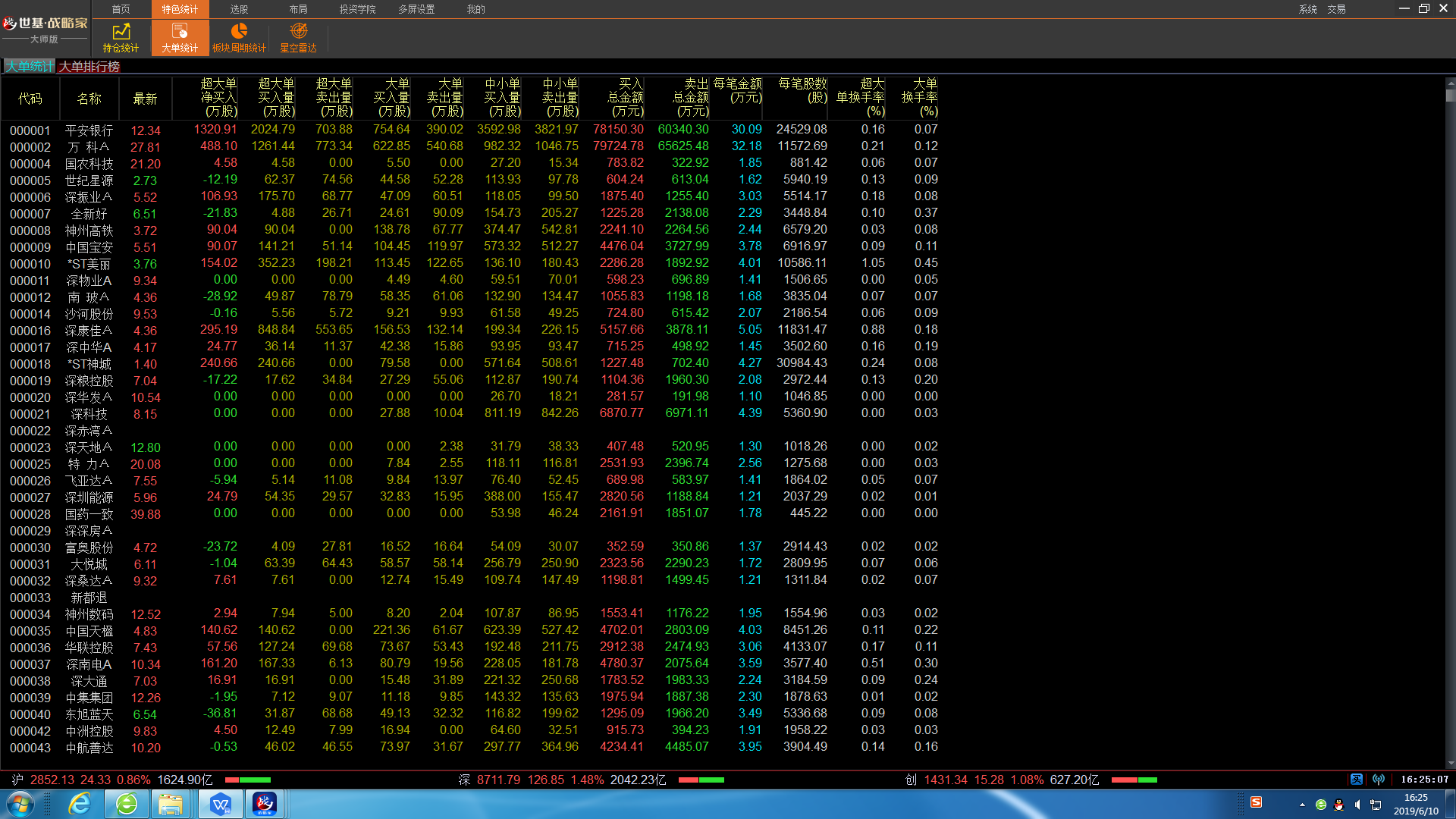The height and width of the screenshot is (819, 1456).
Task: Sort by 每笔金额 column header
Action: [738, 90]
